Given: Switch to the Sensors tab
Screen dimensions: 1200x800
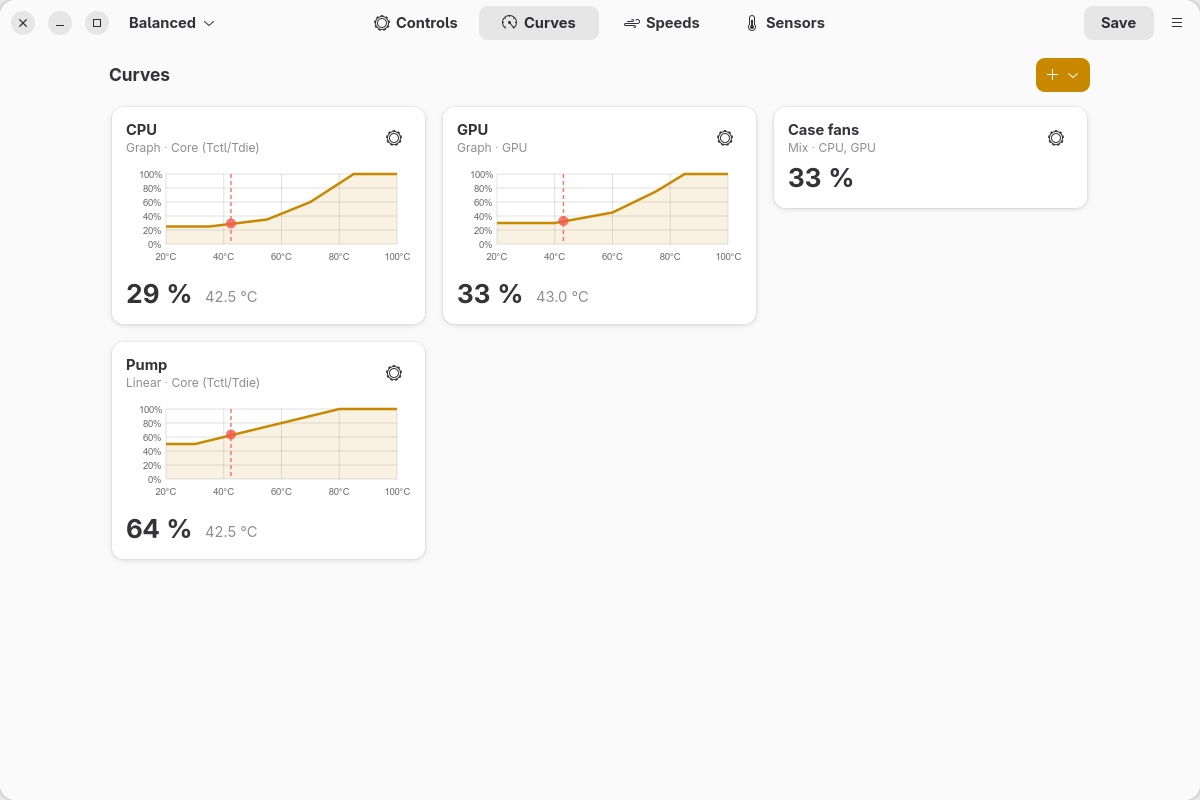Looking at the screenshot, I should coord(785,23).
